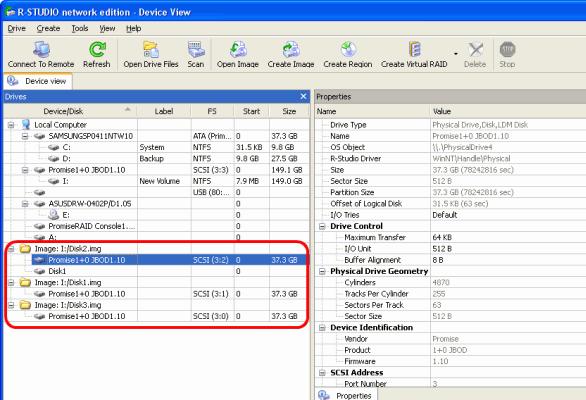Viewport: 586px width, 400px height.
Task: Click the Vendor Promise value
Action: 445,339
